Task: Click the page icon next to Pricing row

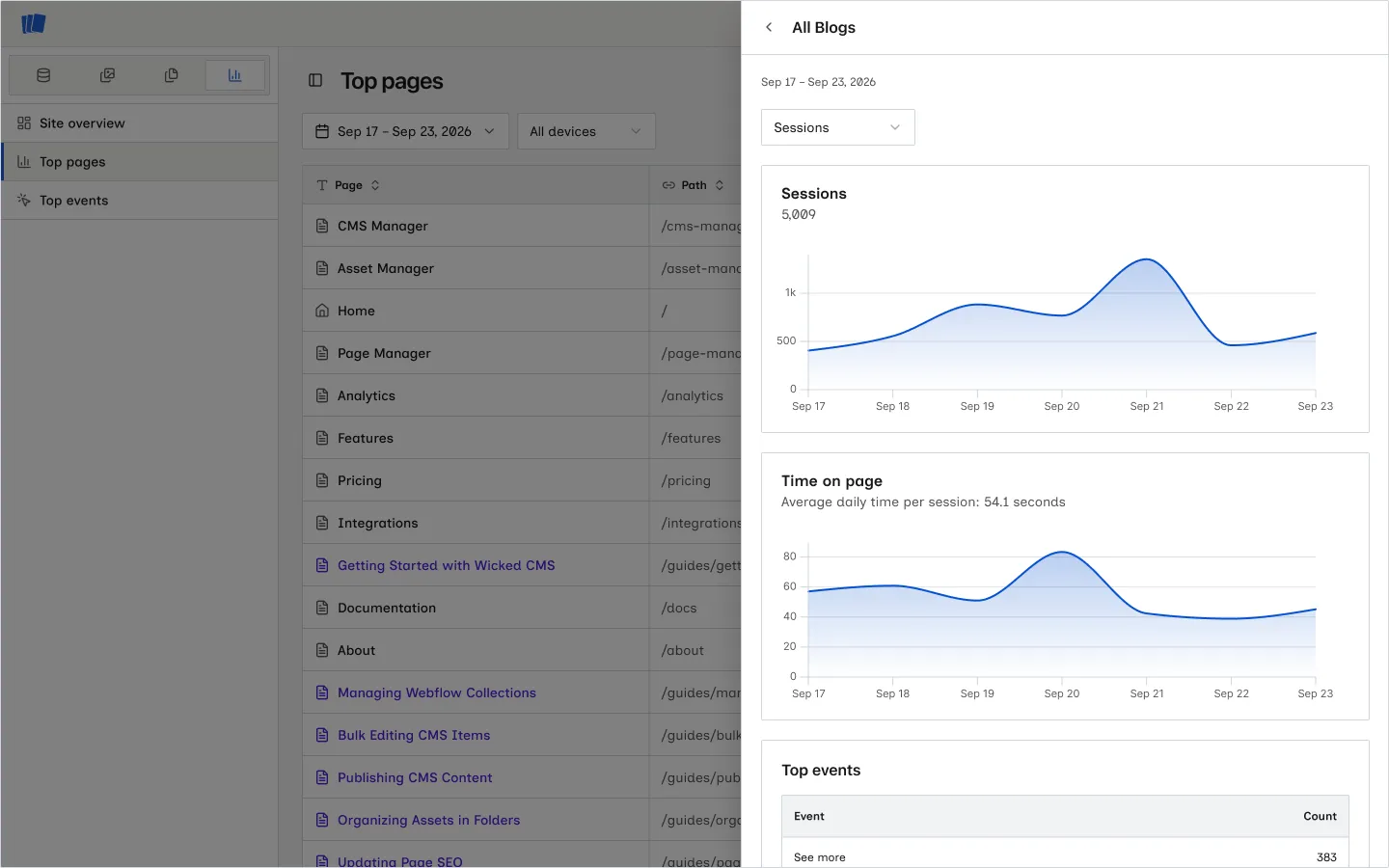Action: pos(322,480)
